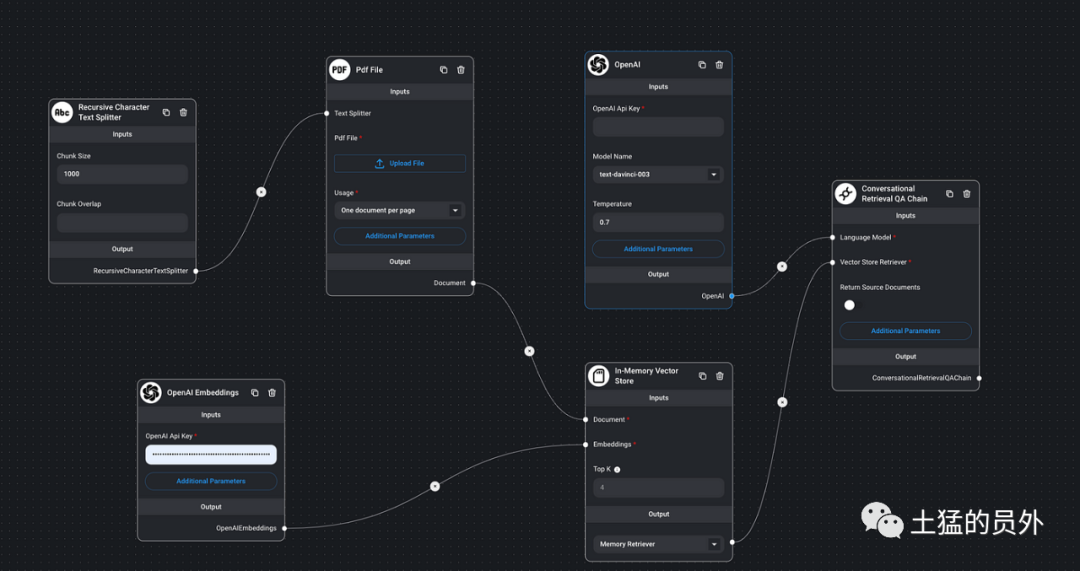The width and height of the screenshot is (1080, 571).
Task: Remove the edge between Text Splitter and Pdf File
Action: (261, 192)
